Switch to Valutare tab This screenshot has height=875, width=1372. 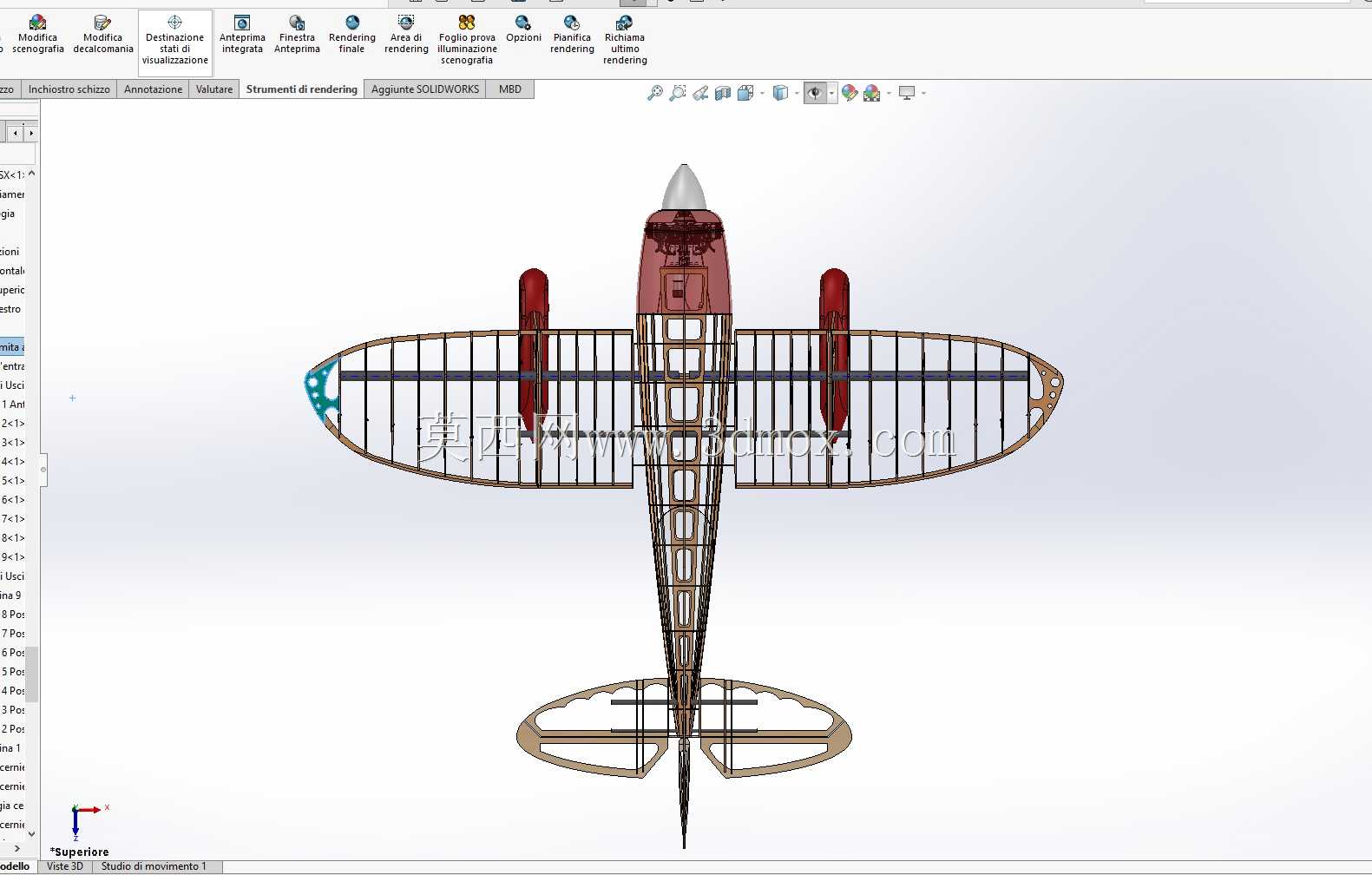coord(214,89)
